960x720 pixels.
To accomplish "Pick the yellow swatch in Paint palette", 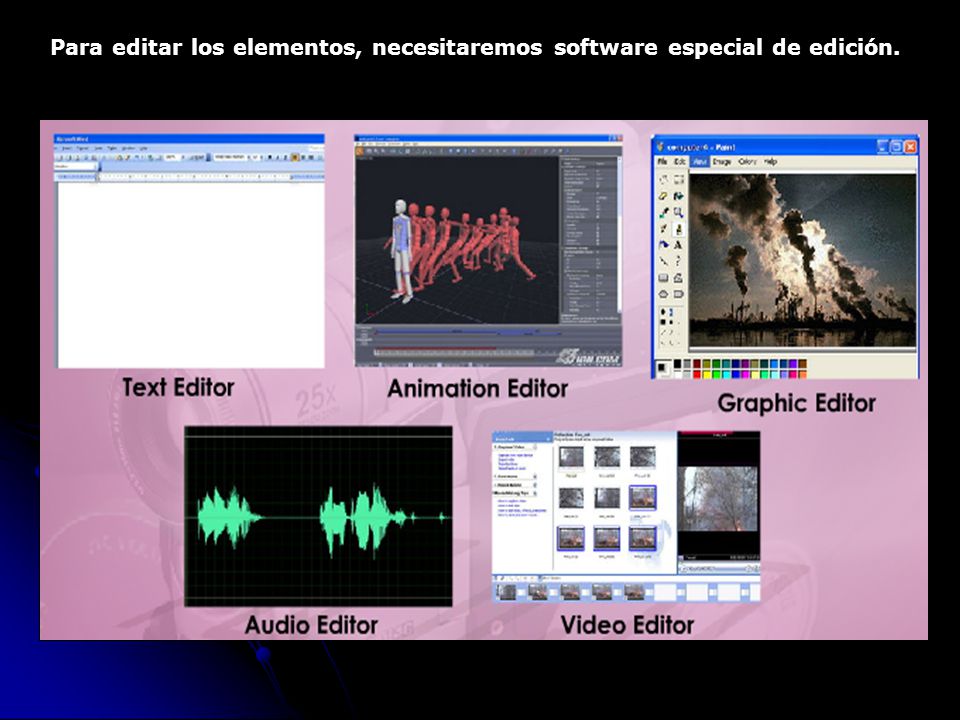I will pos(707,375).
